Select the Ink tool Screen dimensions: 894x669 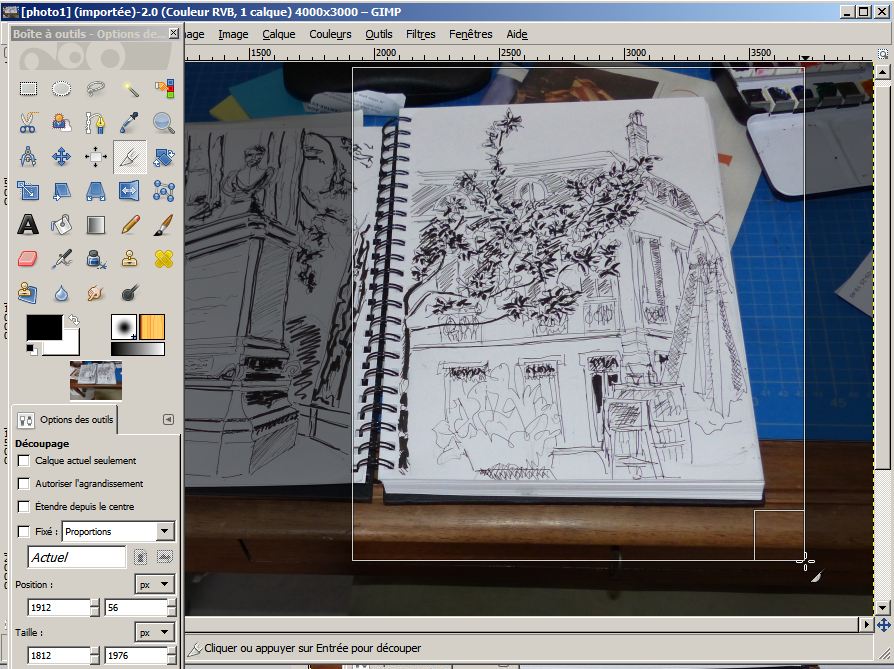pyautogui.click(x=96, y=259)
